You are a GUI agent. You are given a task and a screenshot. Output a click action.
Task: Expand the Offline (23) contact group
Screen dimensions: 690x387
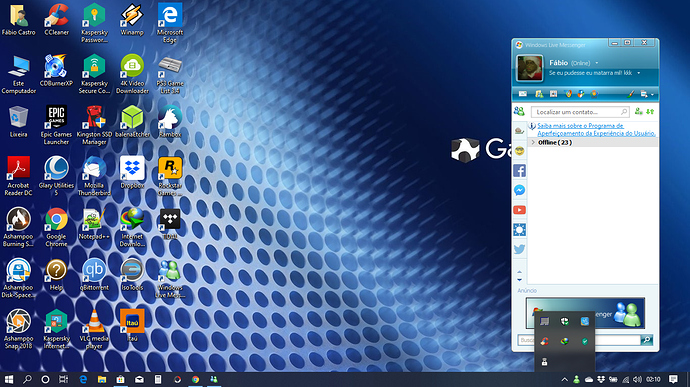click(533, 142)
